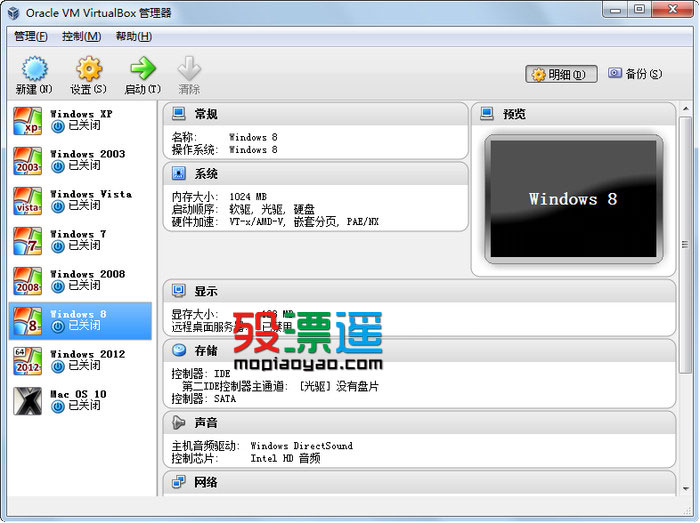The height and width of the screenshot is (523, 700).
Task: Click power state icon under Windows 2012
Action: tap(58, 367)
